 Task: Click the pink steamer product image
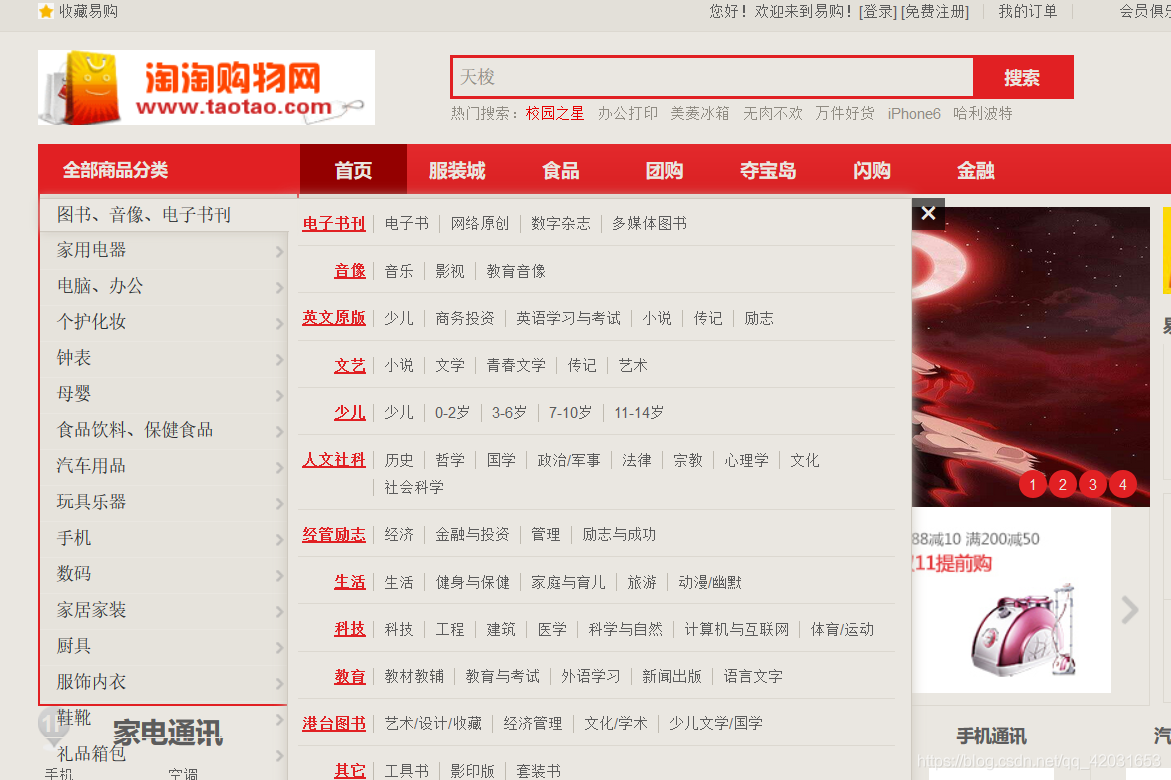pyautogui.click(x=1025, y=629)
